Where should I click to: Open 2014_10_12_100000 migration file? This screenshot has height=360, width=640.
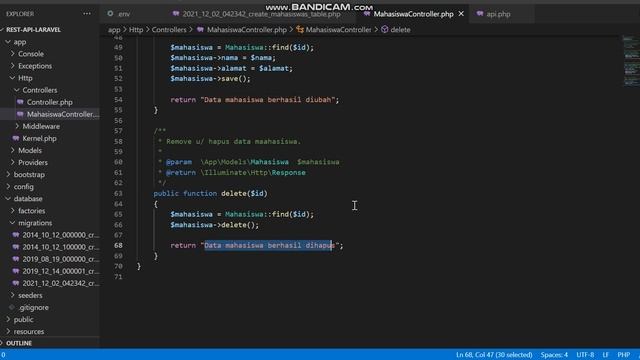(x=60, y=247)
